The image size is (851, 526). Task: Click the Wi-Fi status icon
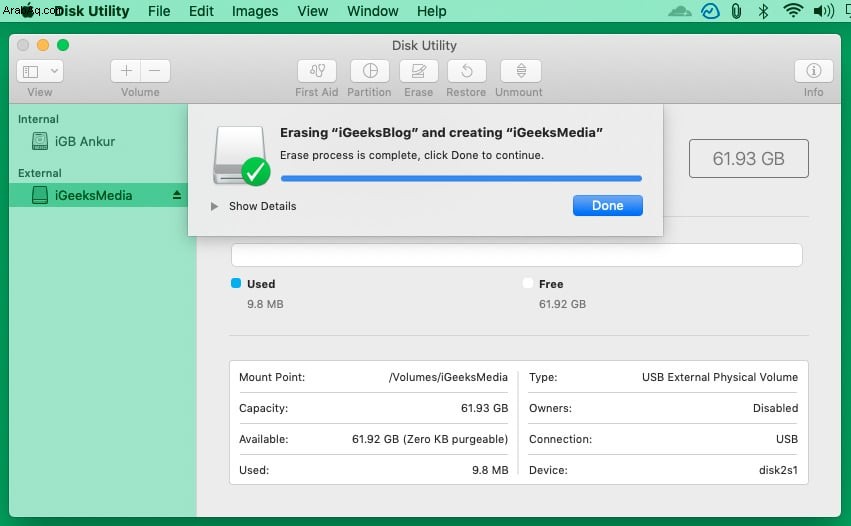793,11
